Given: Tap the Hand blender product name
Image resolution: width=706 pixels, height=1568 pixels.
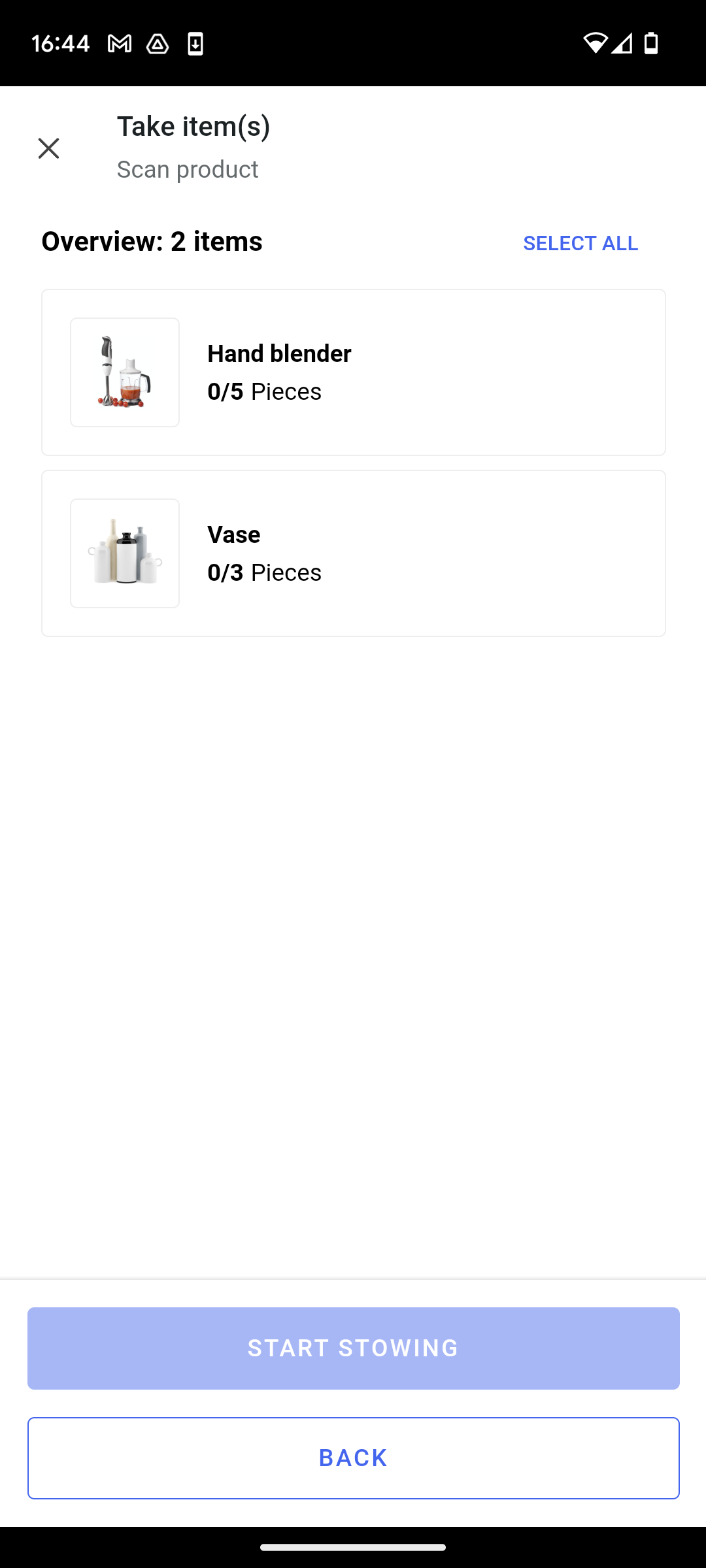Looking at the screenshot, I should point(279,353).
